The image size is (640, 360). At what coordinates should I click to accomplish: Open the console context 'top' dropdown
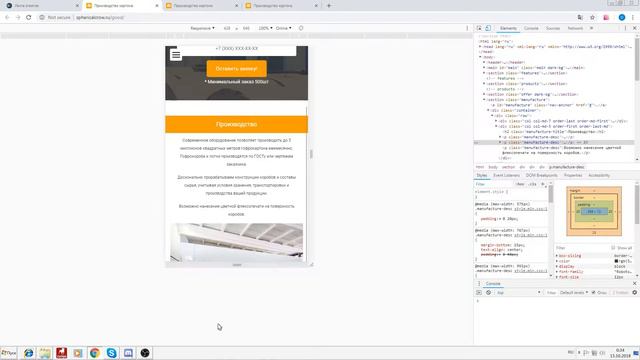519,293
